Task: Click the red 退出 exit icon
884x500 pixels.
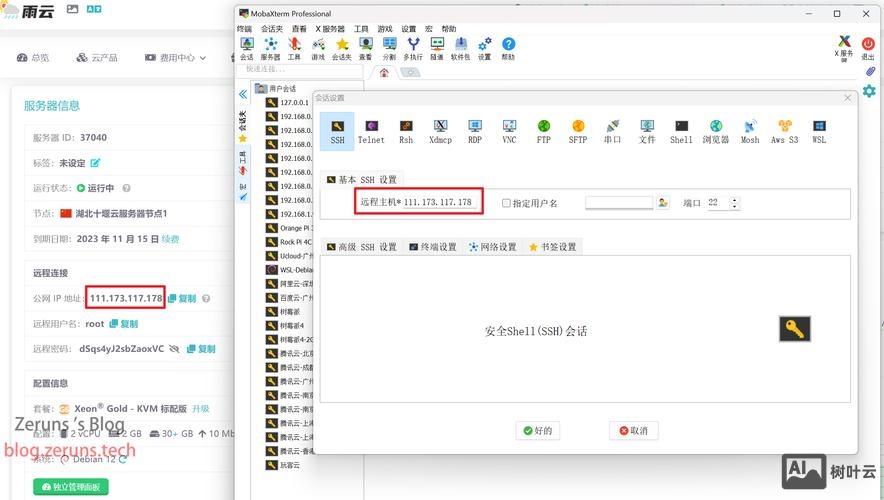Action: [868, 48]
